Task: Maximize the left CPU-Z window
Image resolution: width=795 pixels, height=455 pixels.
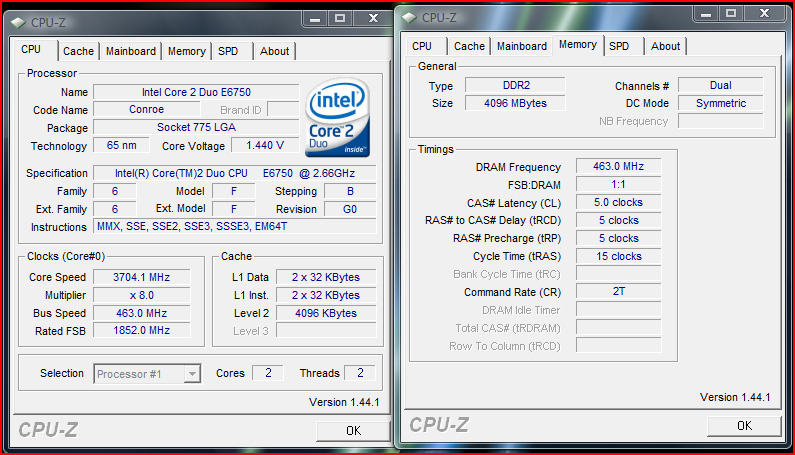Action: coord(340,18)
